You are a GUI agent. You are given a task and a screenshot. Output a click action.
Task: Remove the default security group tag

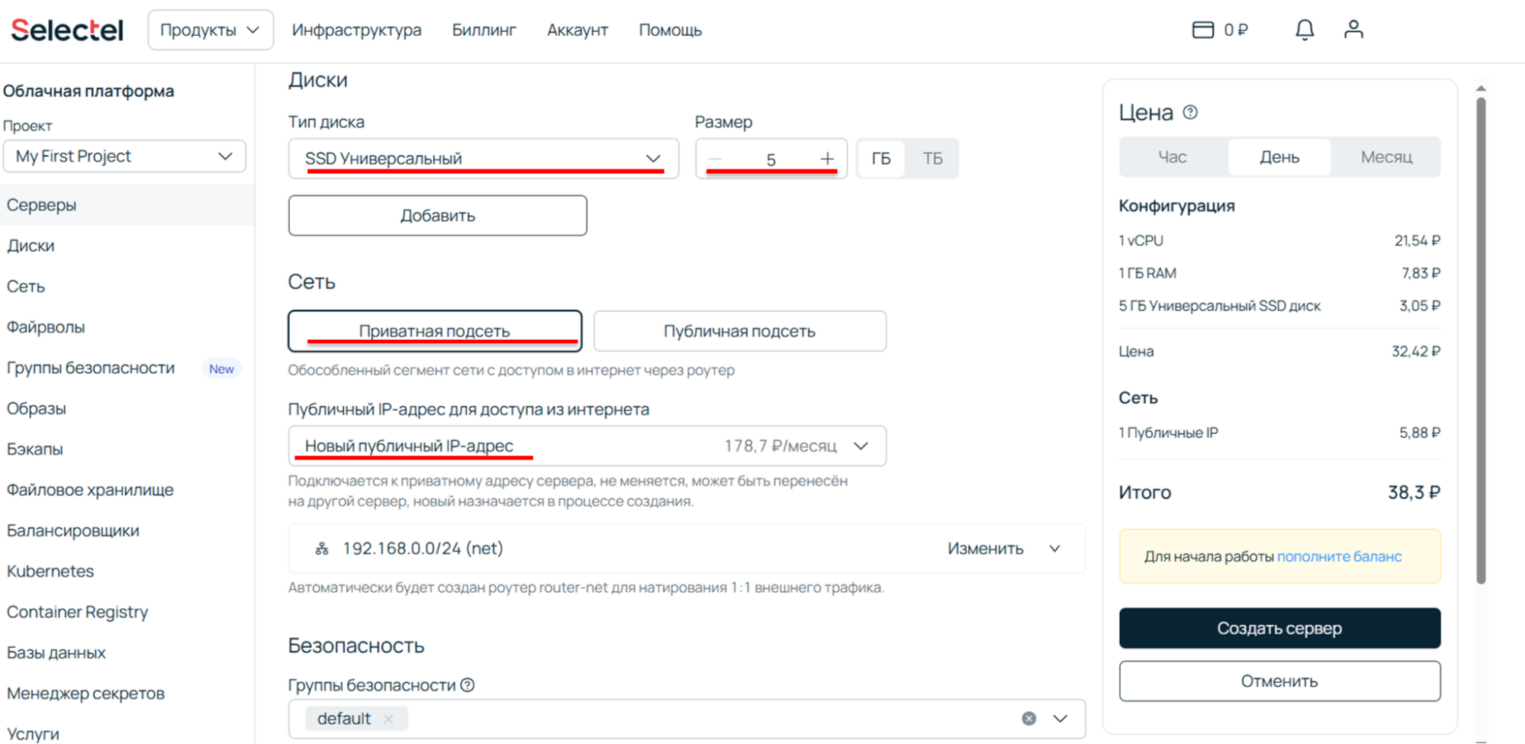388,719
